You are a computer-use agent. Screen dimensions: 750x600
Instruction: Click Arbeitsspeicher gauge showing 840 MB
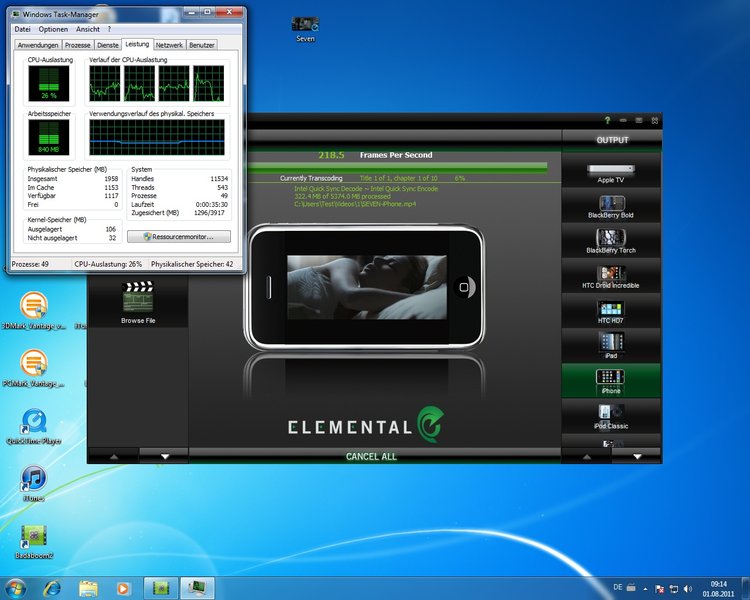click(48, 137)
